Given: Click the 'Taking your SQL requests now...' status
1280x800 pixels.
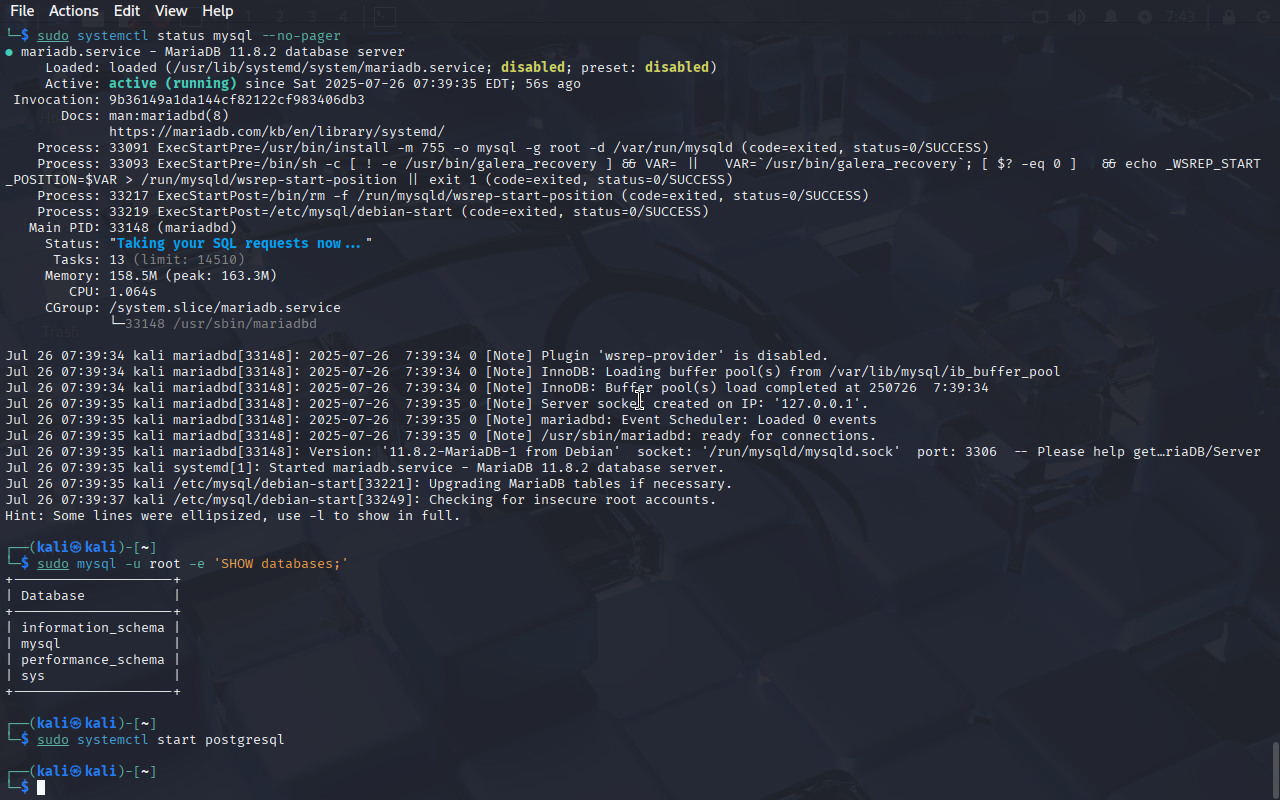Looking at the screenshot, I should pyautogui.click(x=241, y=244).
